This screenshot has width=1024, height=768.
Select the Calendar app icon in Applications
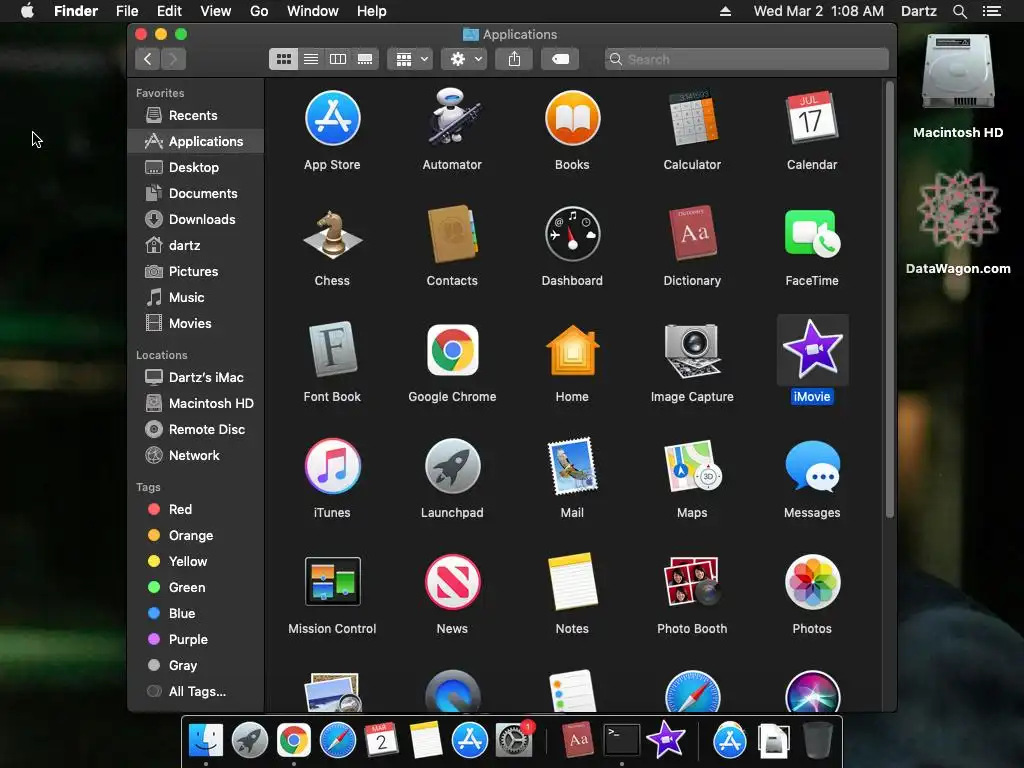pos(812,118)
